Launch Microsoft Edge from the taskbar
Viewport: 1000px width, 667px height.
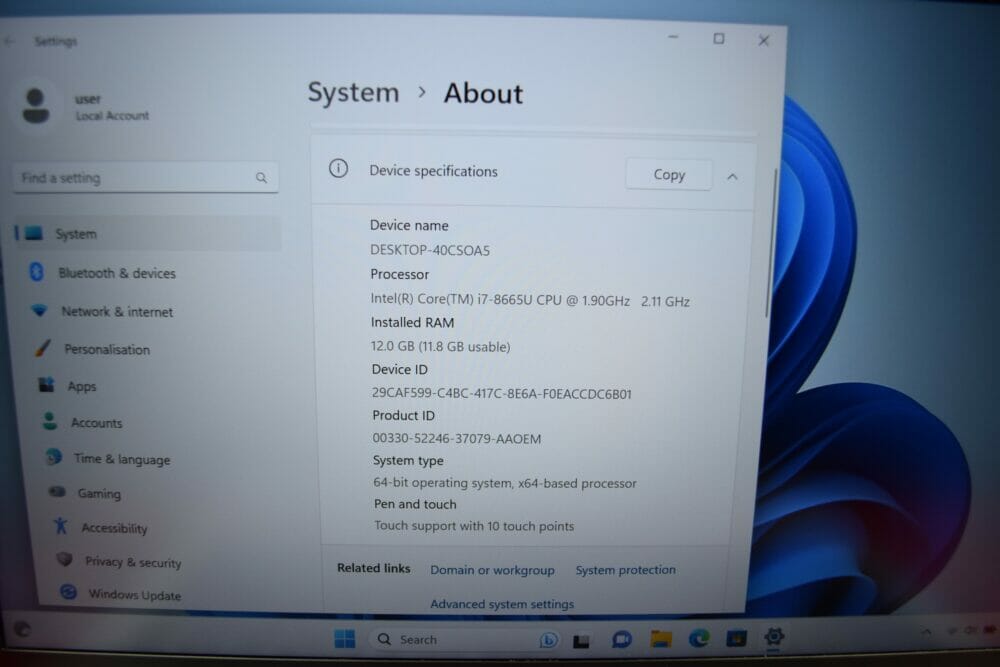tap(699, 638)
